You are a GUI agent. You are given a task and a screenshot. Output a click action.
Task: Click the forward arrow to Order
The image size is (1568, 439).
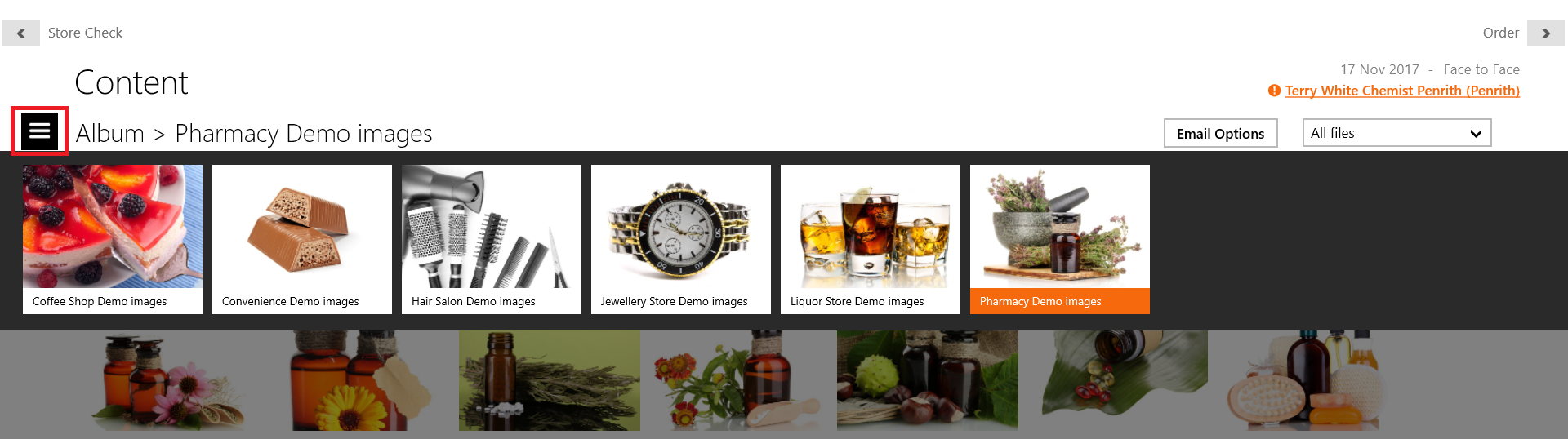pyautogui.click(x=1545, y=33)
